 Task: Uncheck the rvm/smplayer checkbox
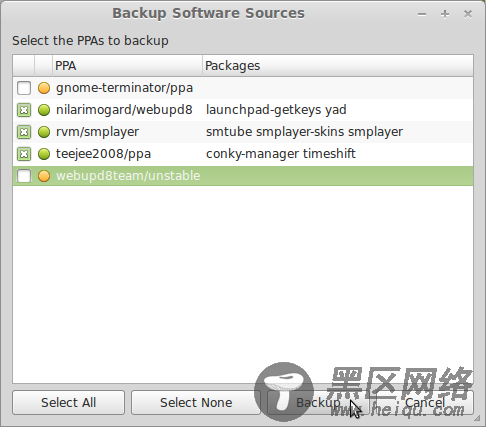pyautogui.click(x=24, y=132)
